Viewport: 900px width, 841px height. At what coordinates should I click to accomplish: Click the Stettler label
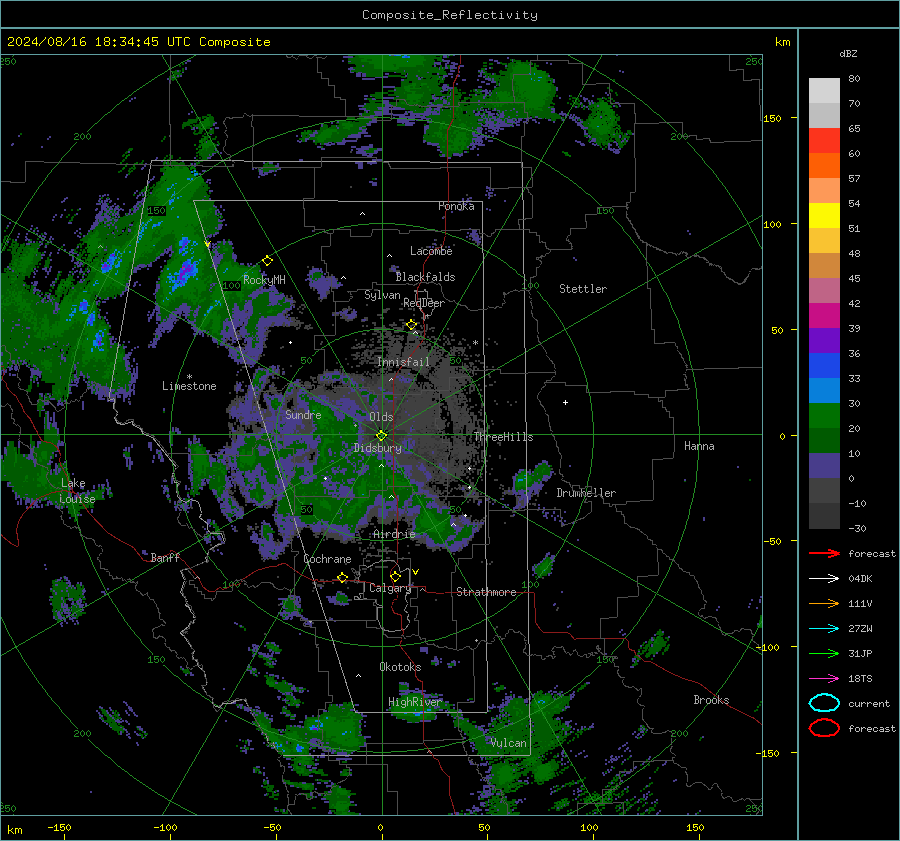coord(583,289)
